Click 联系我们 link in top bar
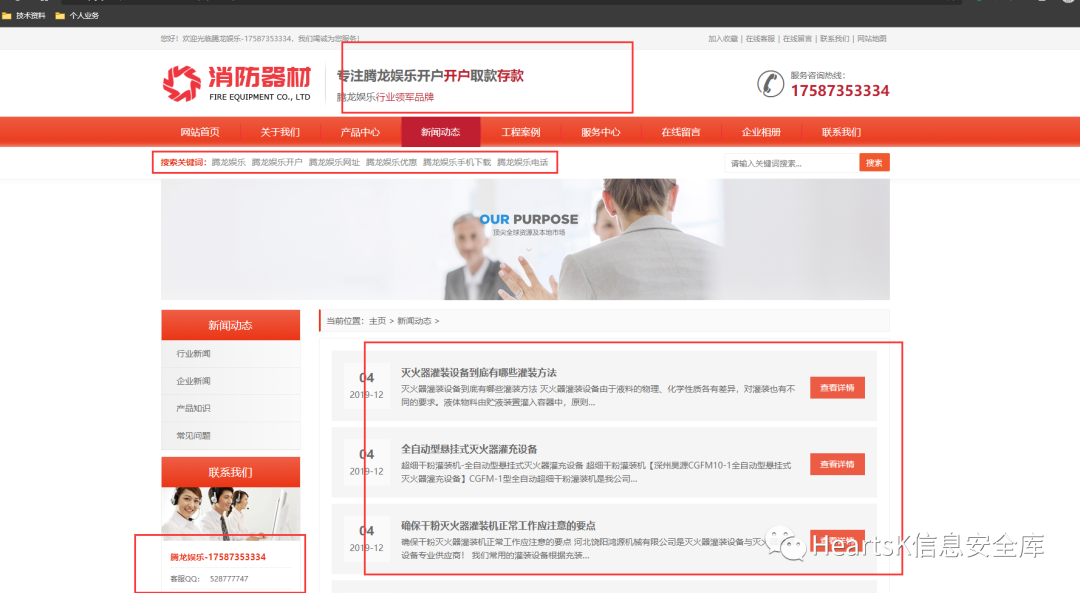Viewport: 1080px width, 593px height. [834, 39]
